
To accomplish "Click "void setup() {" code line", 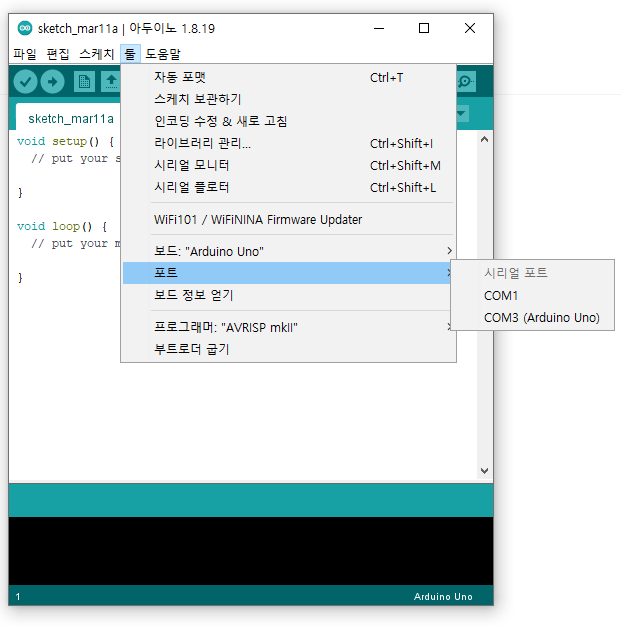I will click(x=66, y=142).
